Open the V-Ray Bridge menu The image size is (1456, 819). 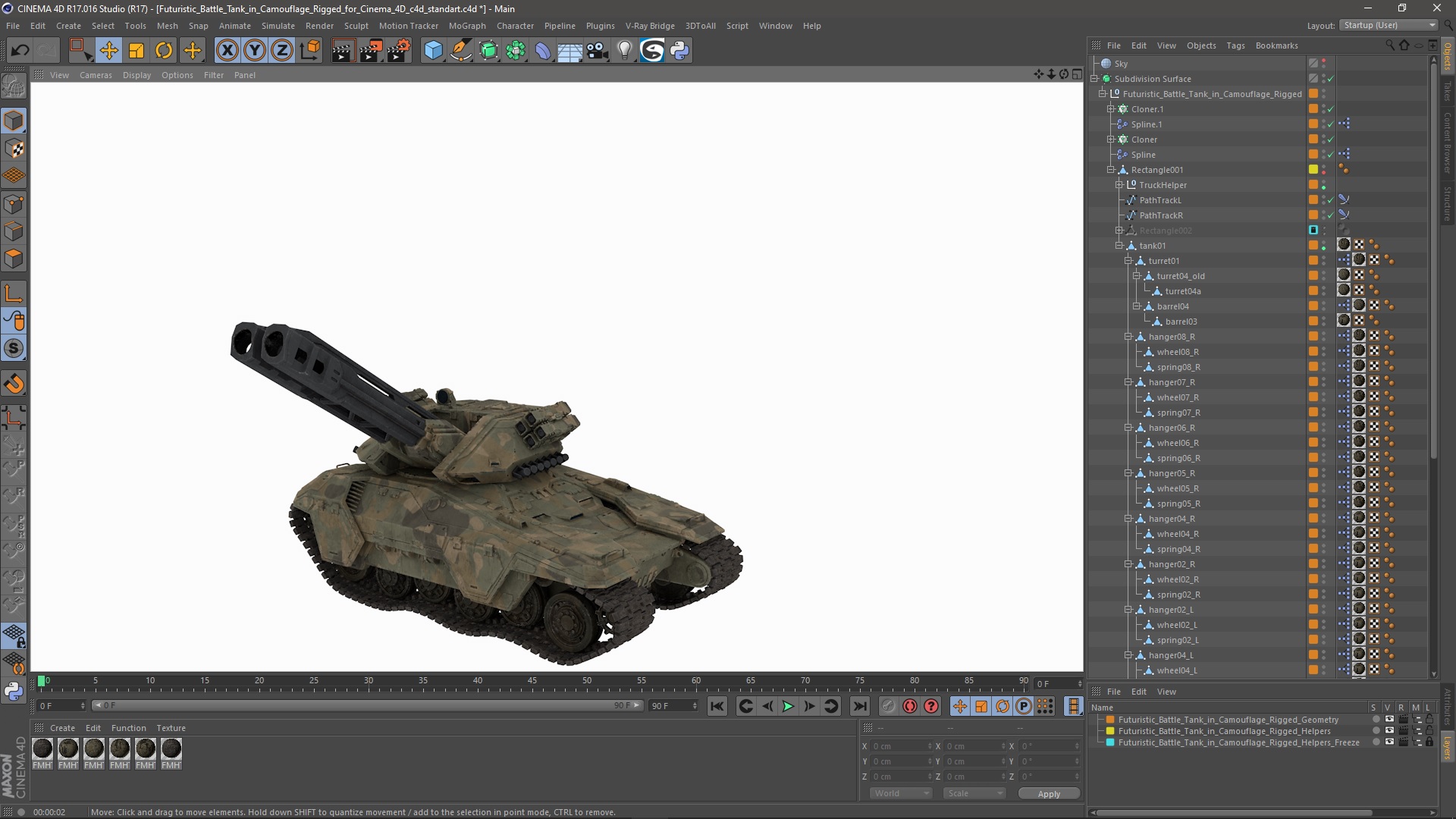pos(650,26)
